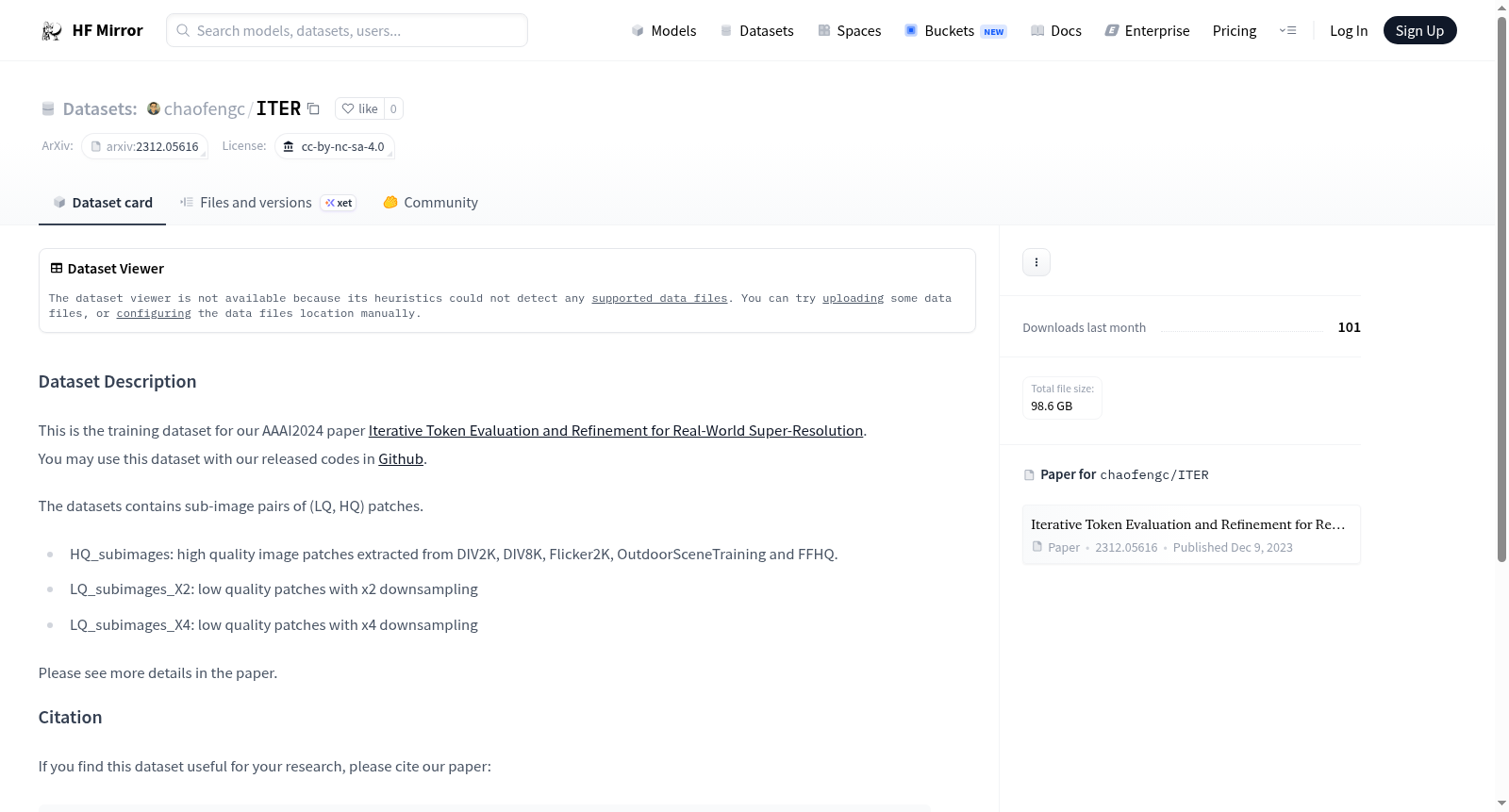The width and height of the screenshot is (1509, 812).
Task: Click the Datasets stack icon beside the title
Action: [x=48, y=109]
